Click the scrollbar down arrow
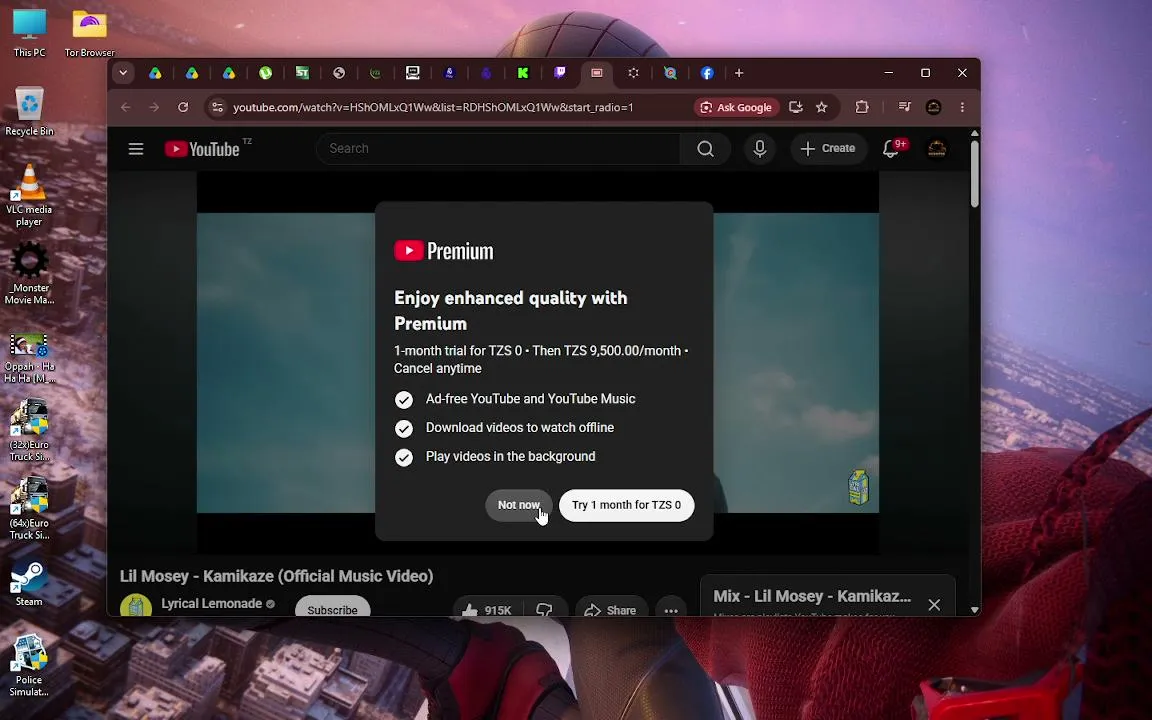The image size is (1152, 720). pos(975,609)
